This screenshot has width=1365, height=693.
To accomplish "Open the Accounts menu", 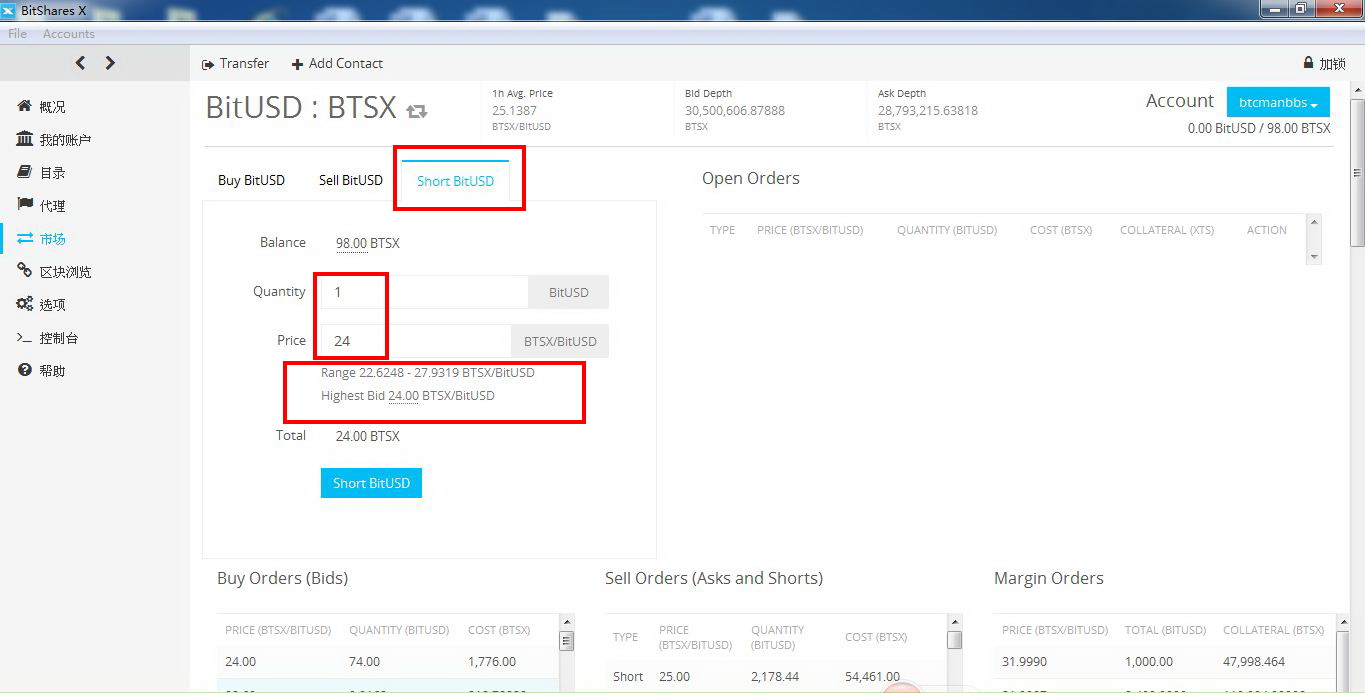I will [x=68, y=34].
